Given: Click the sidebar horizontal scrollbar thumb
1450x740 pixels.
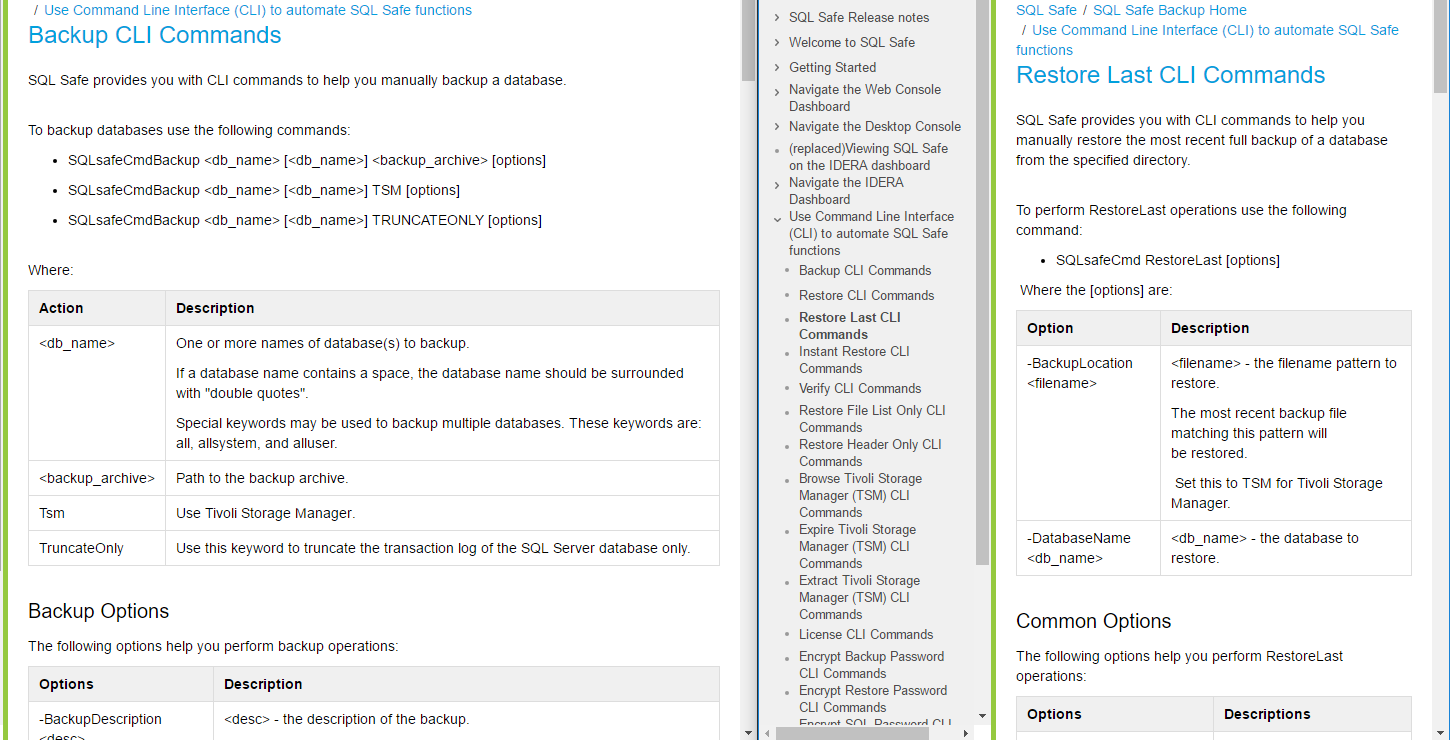Looking at the screenshot, I should pos(852,733).
